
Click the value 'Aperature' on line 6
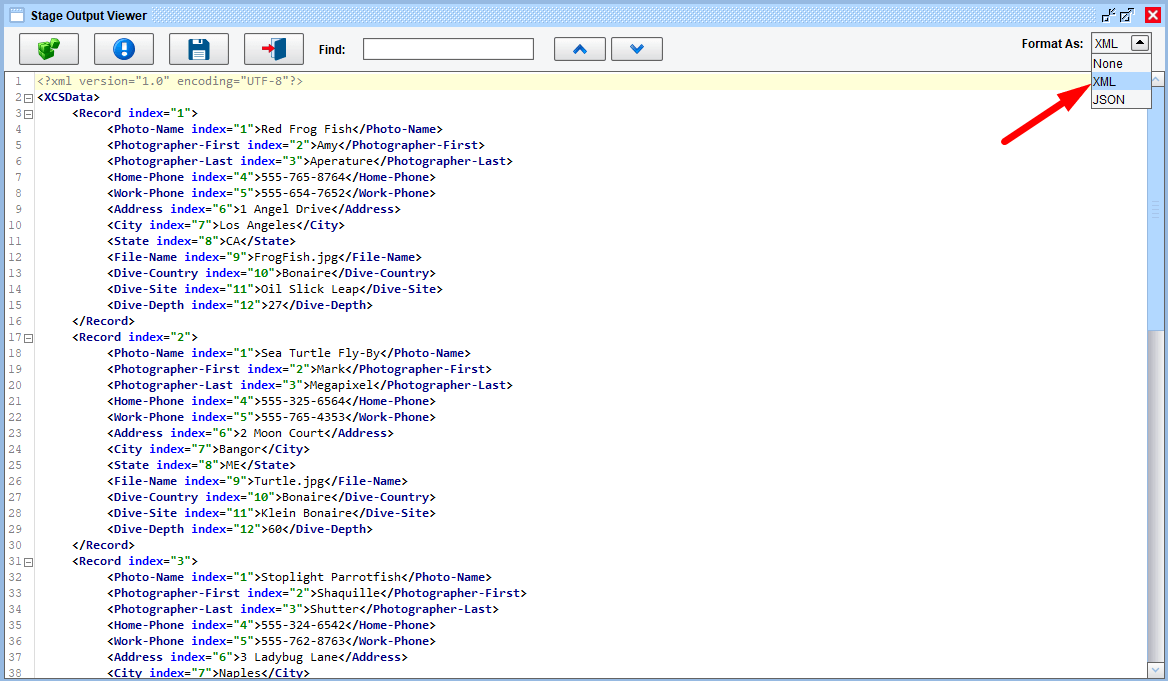[x=341, y=161]
